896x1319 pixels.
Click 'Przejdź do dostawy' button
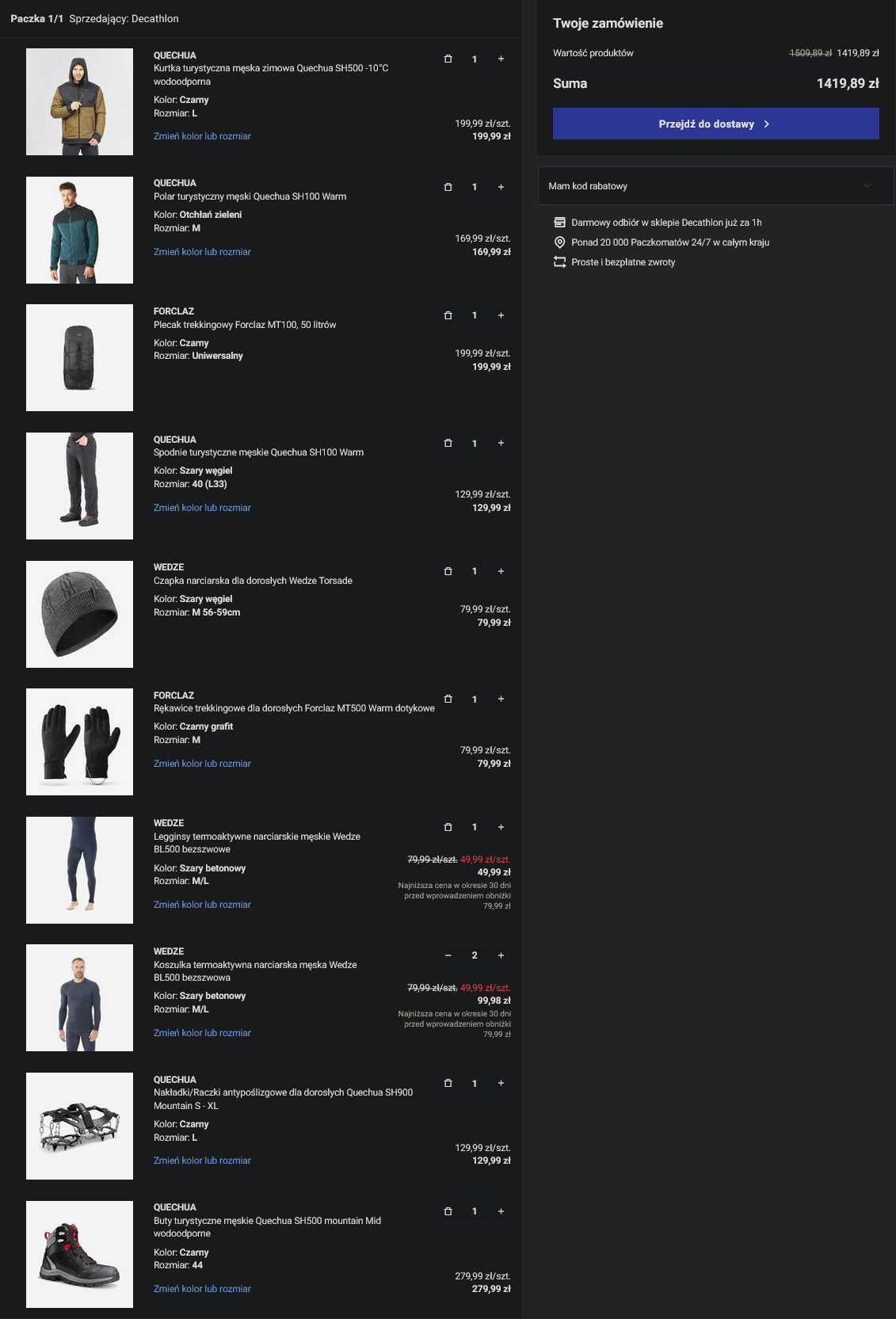tap(715, 124)
